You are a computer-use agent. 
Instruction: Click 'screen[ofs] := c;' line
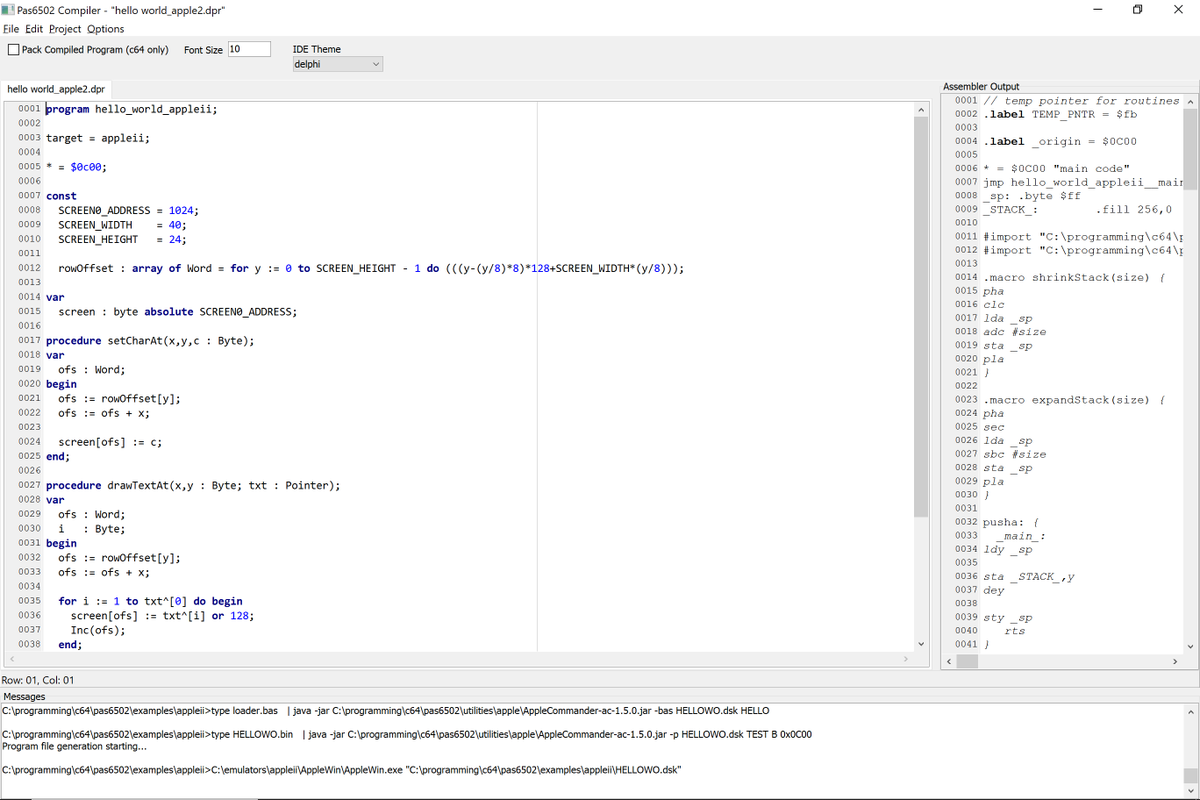(110, 442)
